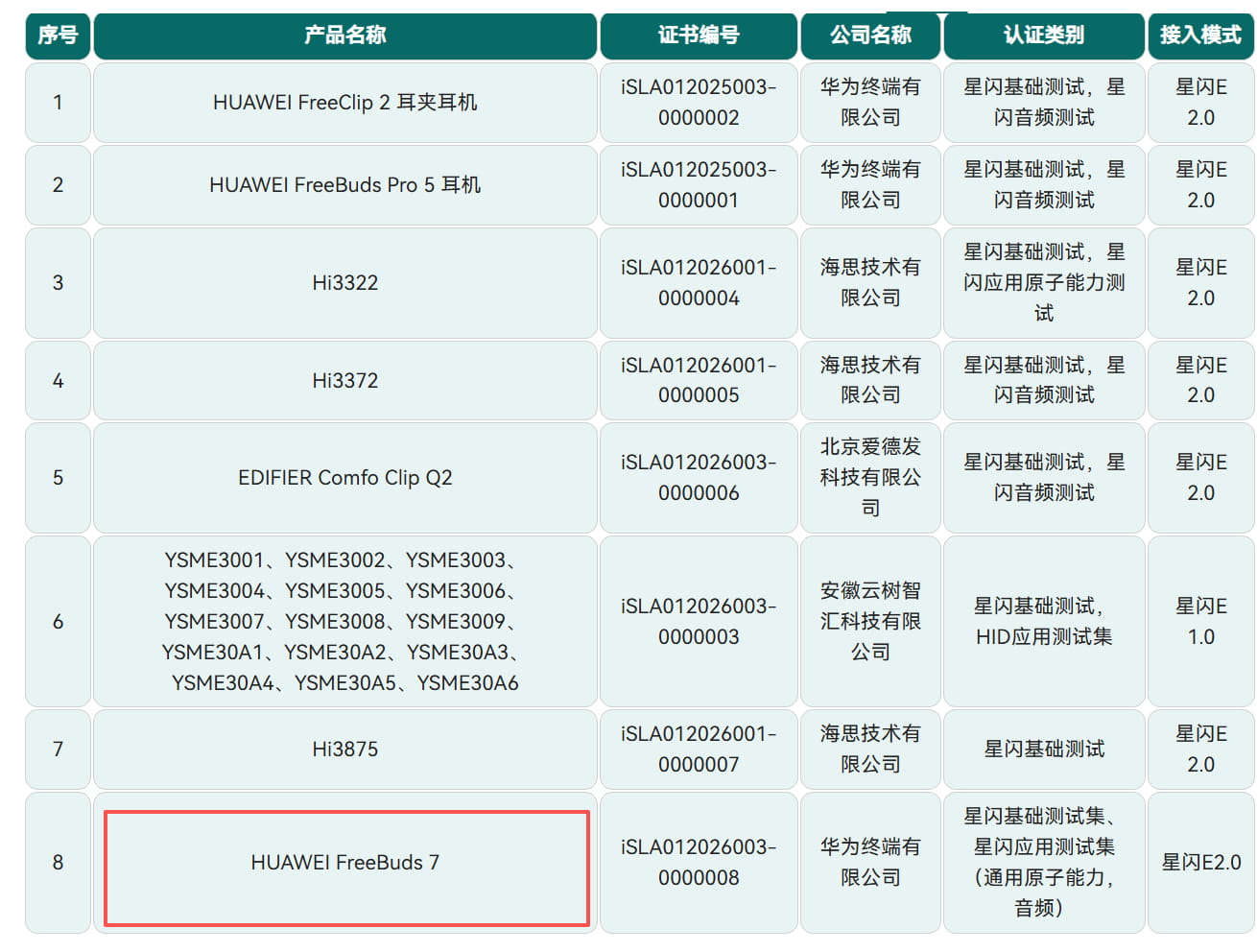Screen dimensions: 1257x952
Task: Click certificate number iSLA012026001-0000005
Action: coord(699,381)
